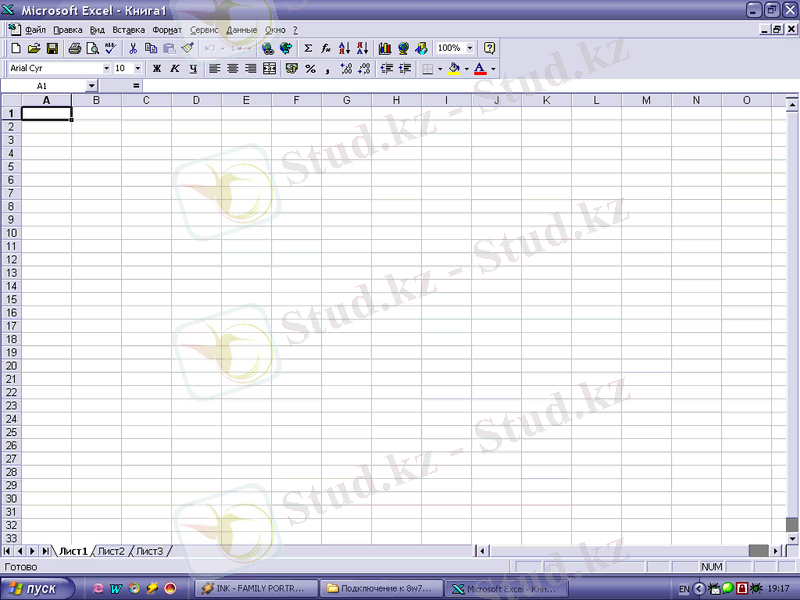The width and height of the screenshot is (800, 600).
Task: Apply the currency style icon
Action: point(292,68)
